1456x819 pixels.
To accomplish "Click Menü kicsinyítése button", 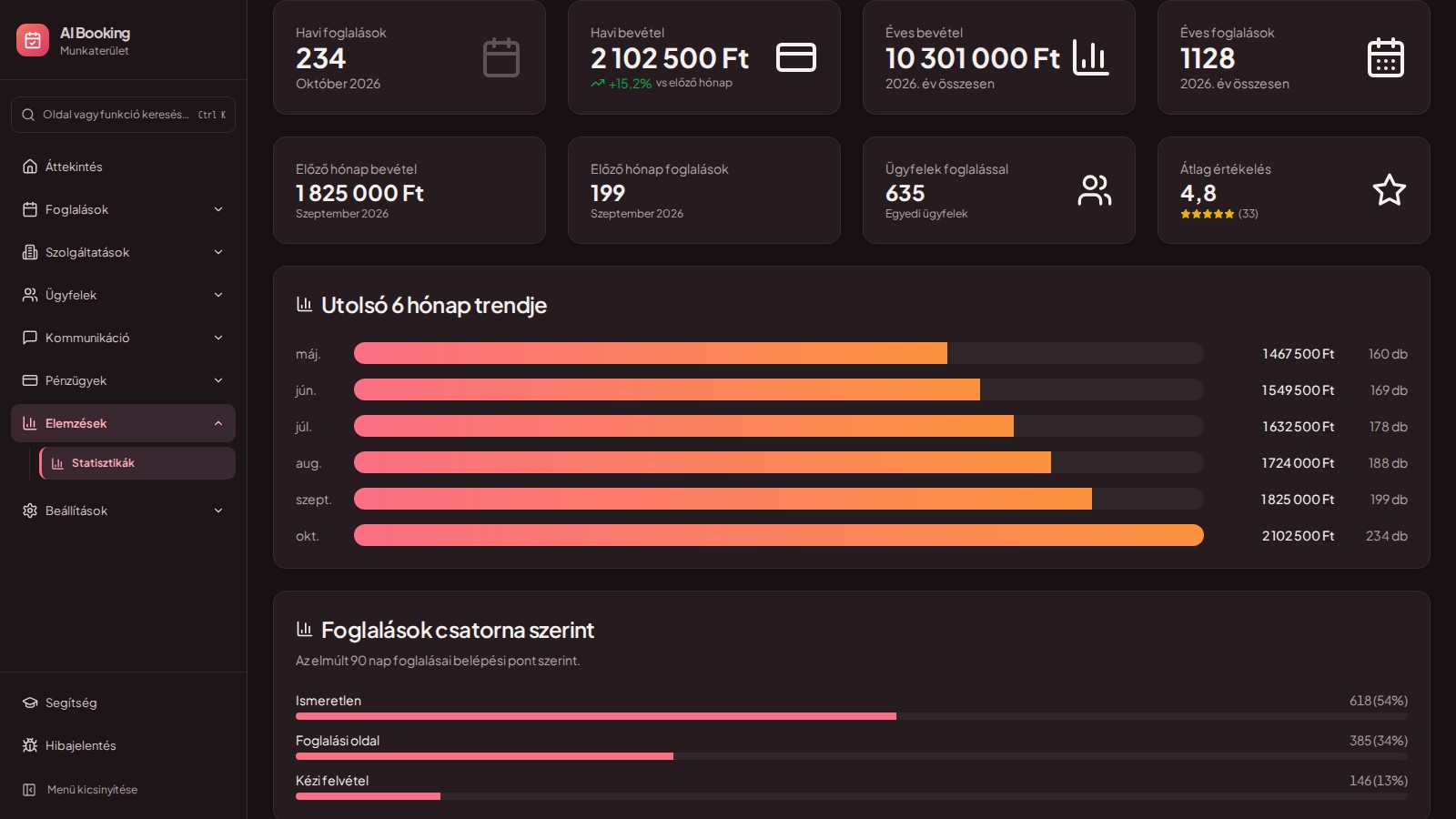I will [123, 790].
